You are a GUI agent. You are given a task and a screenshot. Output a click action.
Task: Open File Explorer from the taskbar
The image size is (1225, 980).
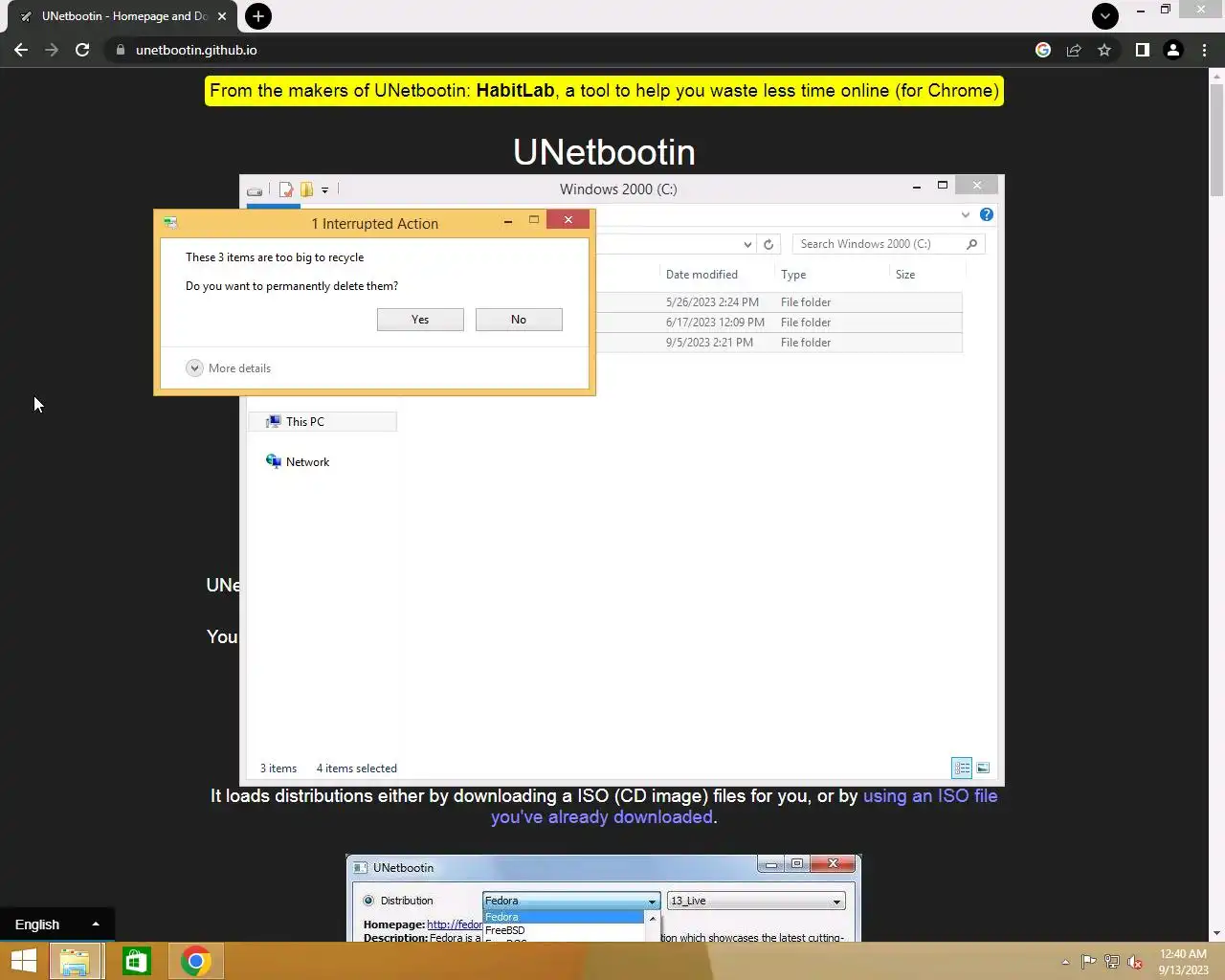click(75, 961)
